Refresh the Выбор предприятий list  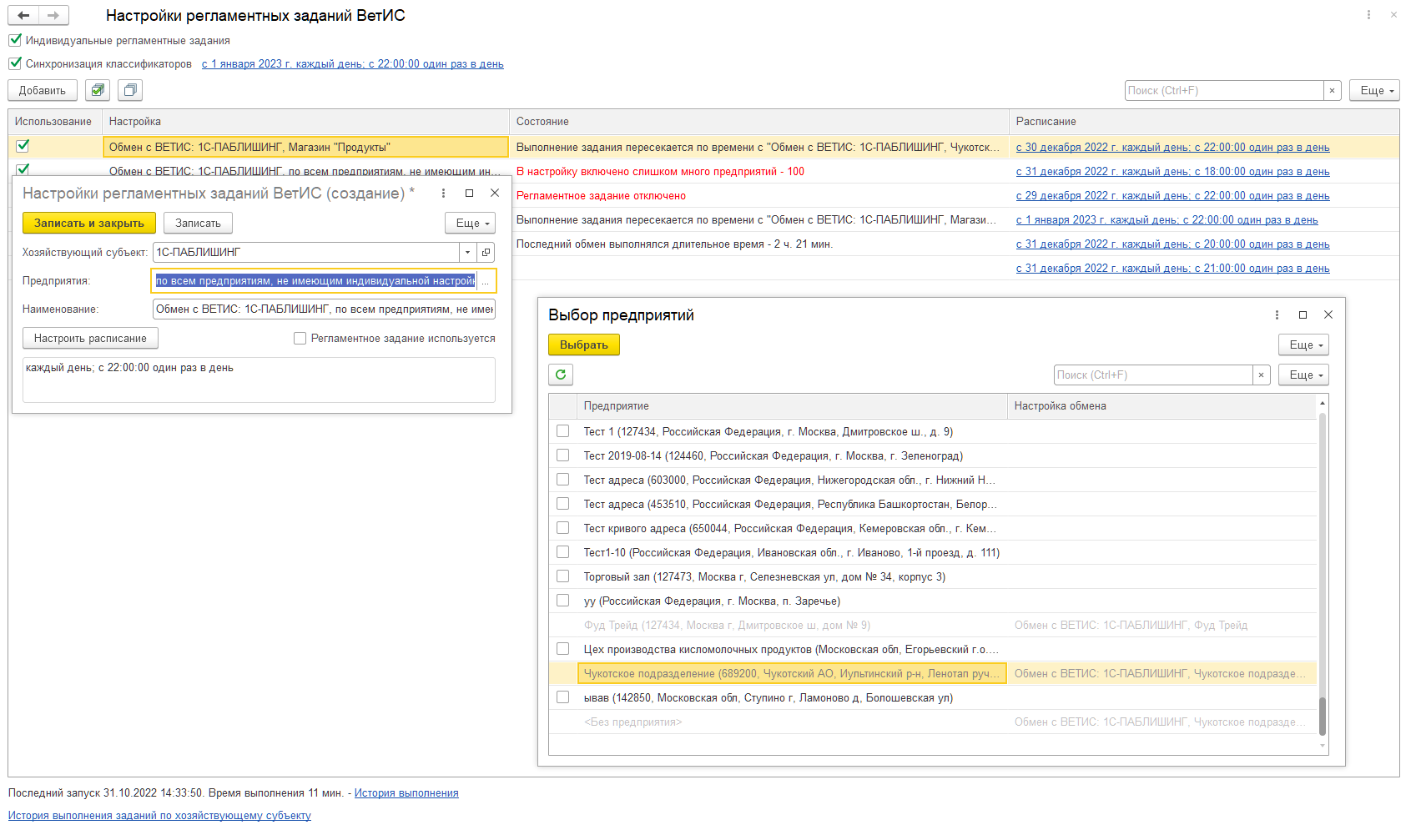click(x=561, y=375)
